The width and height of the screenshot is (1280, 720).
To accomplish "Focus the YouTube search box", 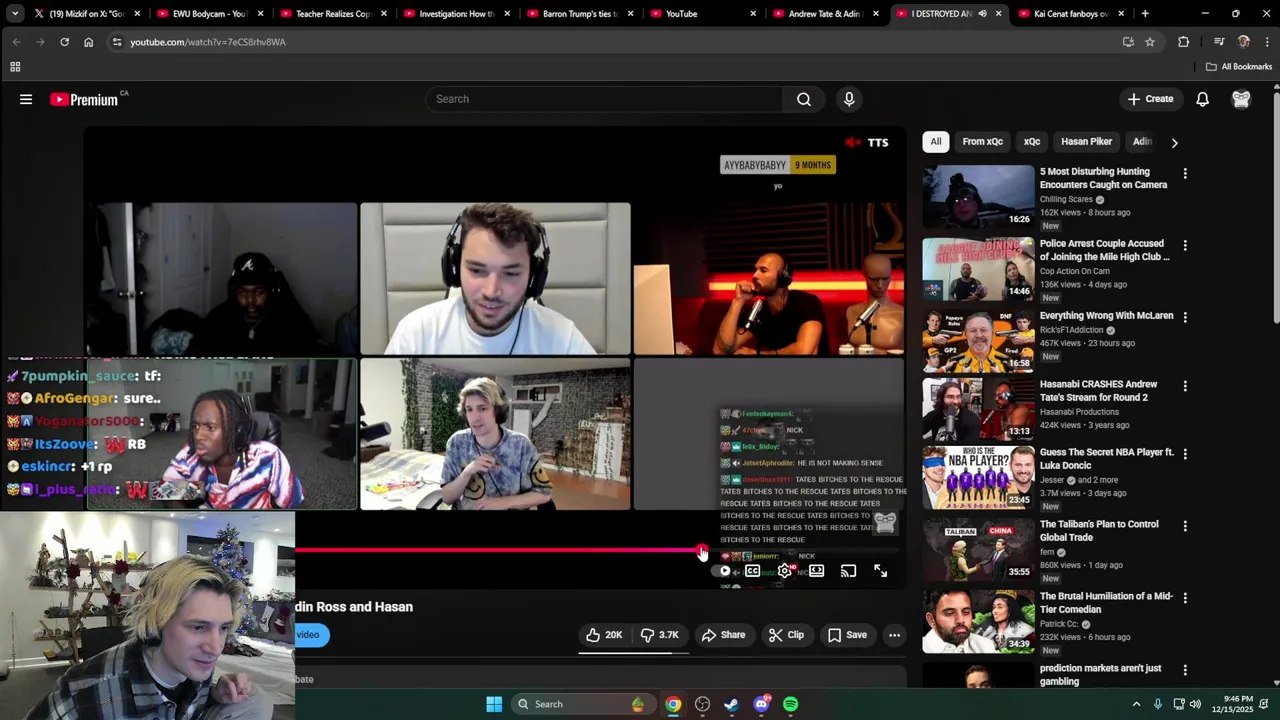I will click(x=605, y=99).
